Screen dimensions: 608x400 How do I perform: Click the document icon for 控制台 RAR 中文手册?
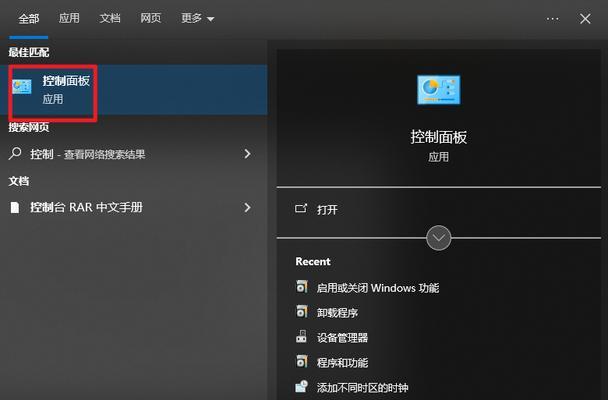click(15, 207)
